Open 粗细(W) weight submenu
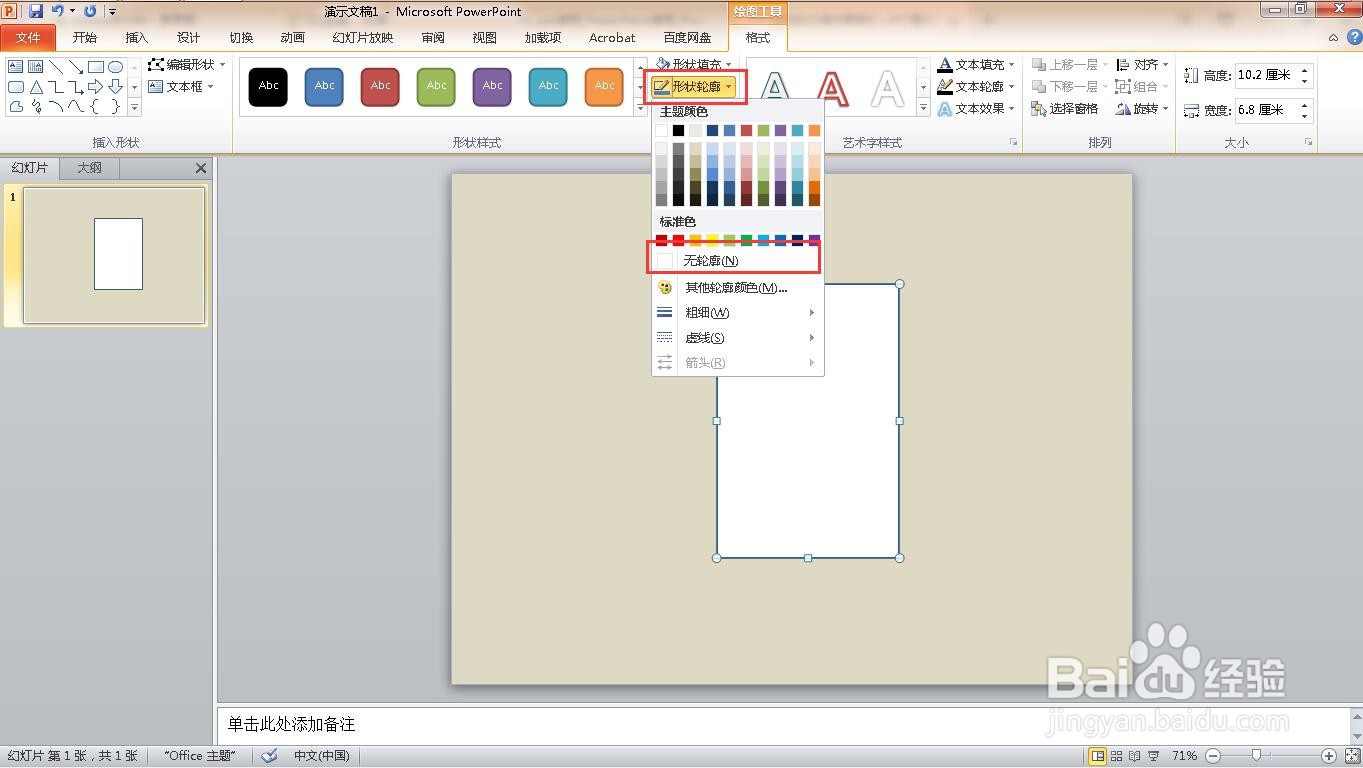1363x768 pixels. 738,313
